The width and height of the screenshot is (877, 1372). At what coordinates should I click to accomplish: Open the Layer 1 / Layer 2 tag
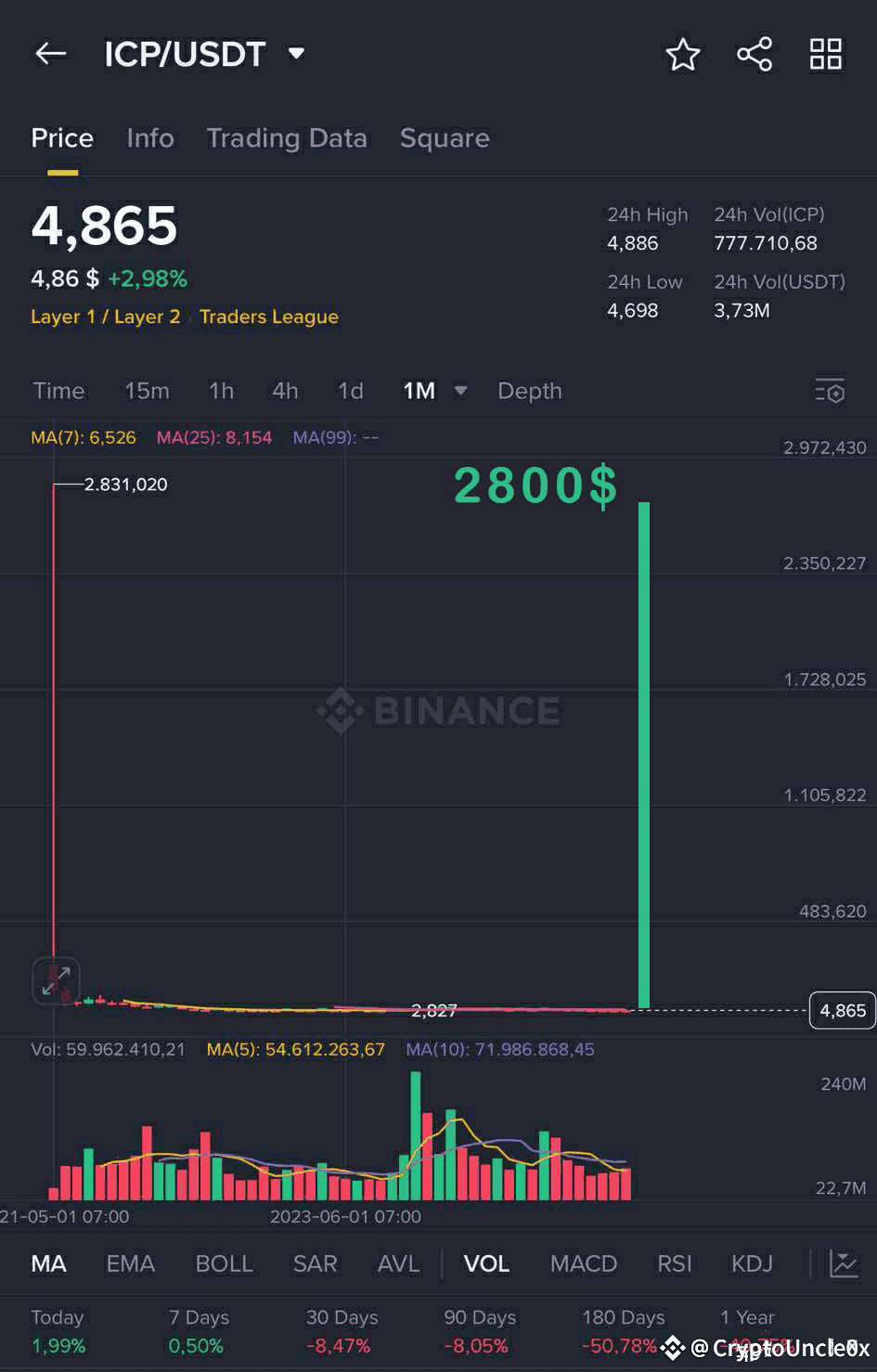pos(105,317)
